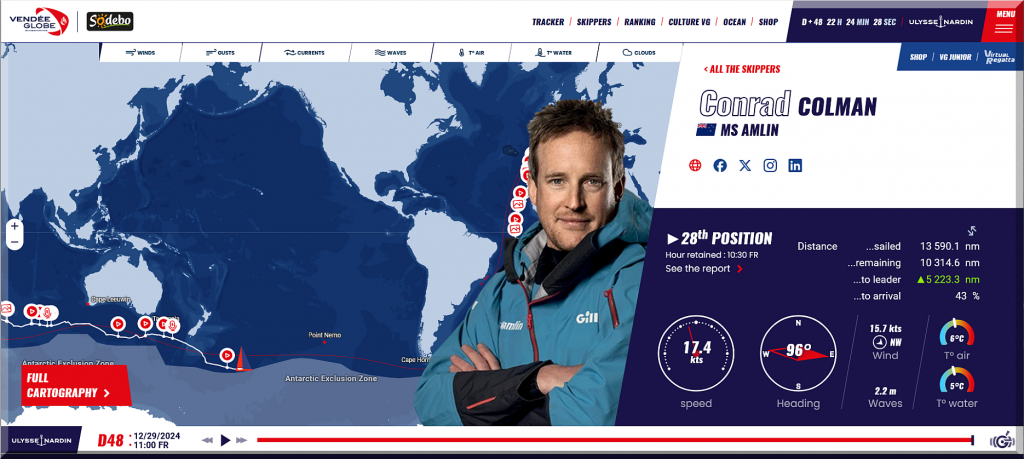Open the Skippers menu item
Viewport: 1024px width, 459px height.
point(594,22)
